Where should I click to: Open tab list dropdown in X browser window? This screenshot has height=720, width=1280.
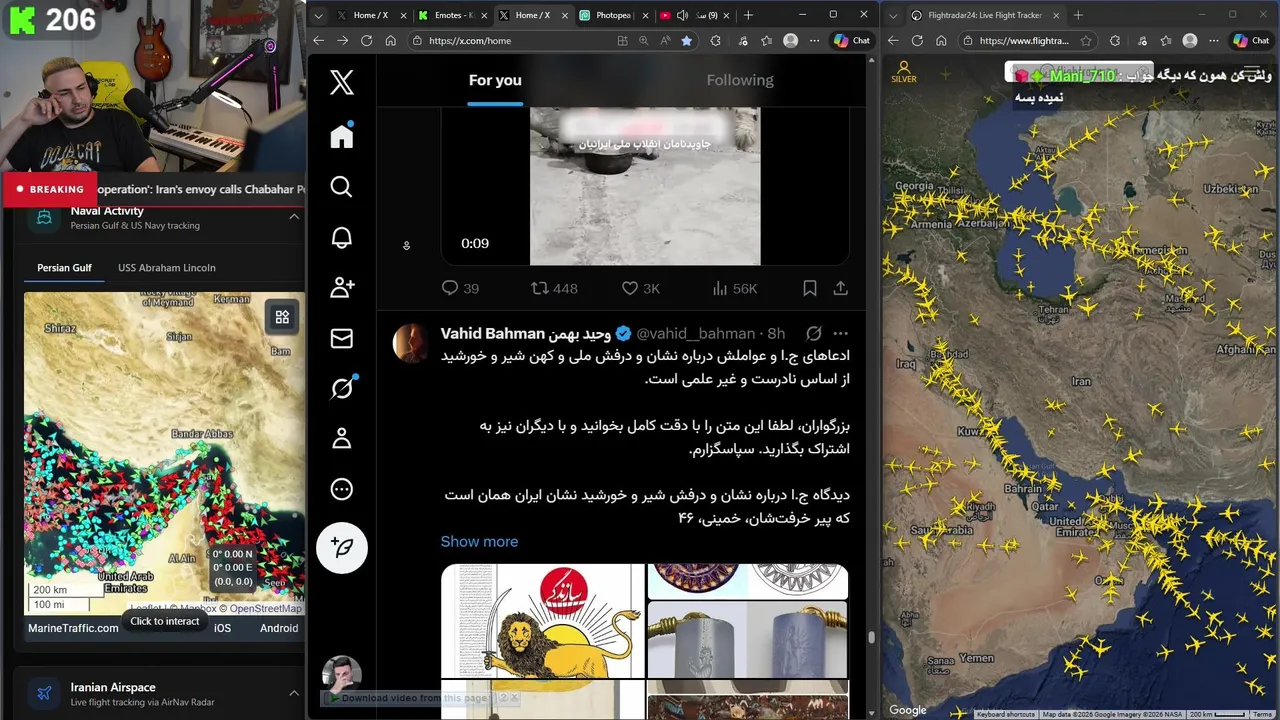coord(317,15)
